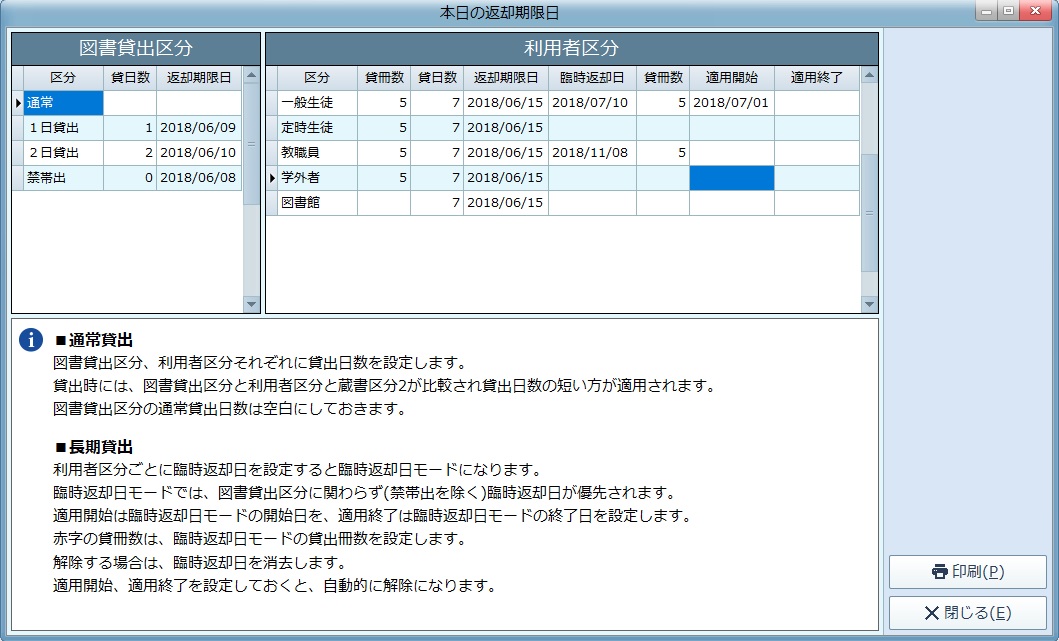Click empty 貸日数 cell in 通常 row

click(130, 103)
